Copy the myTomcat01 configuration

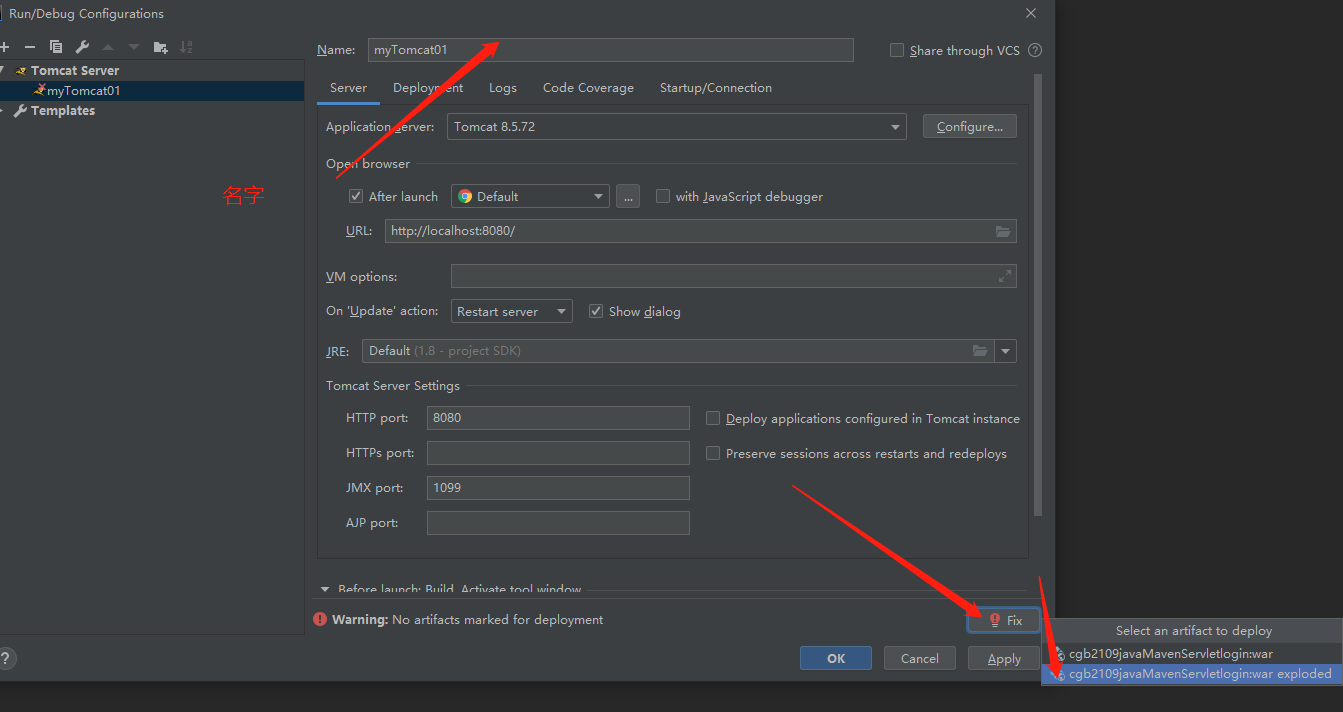coord(55,46)
